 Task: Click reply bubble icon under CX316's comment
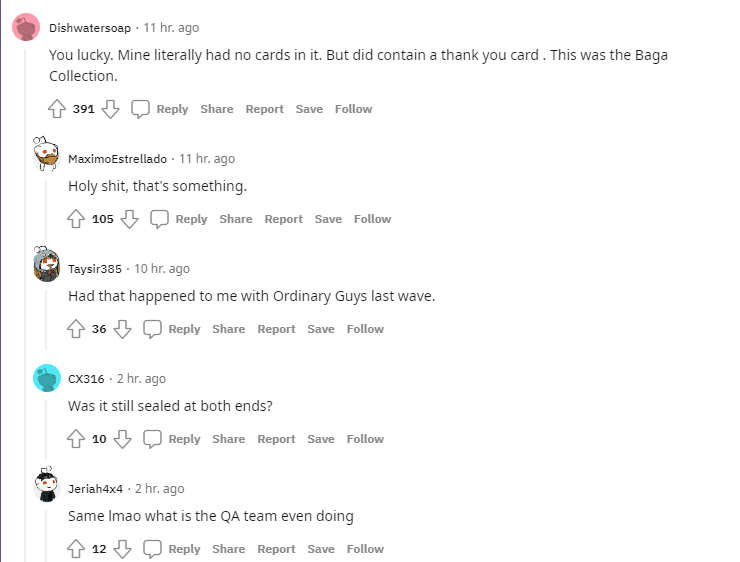click(x=153, y=439)
